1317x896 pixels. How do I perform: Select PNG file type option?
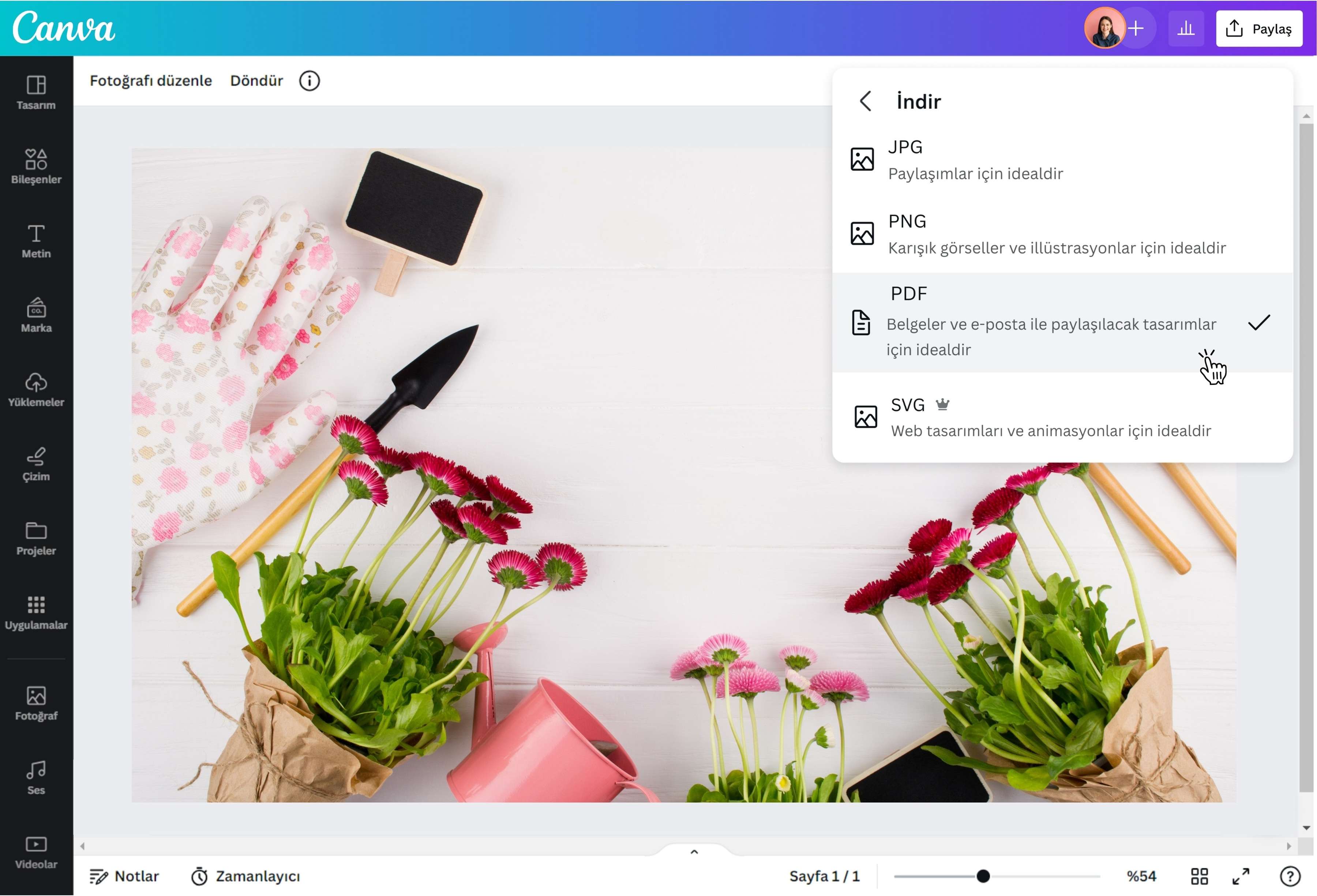[1062, 234]
